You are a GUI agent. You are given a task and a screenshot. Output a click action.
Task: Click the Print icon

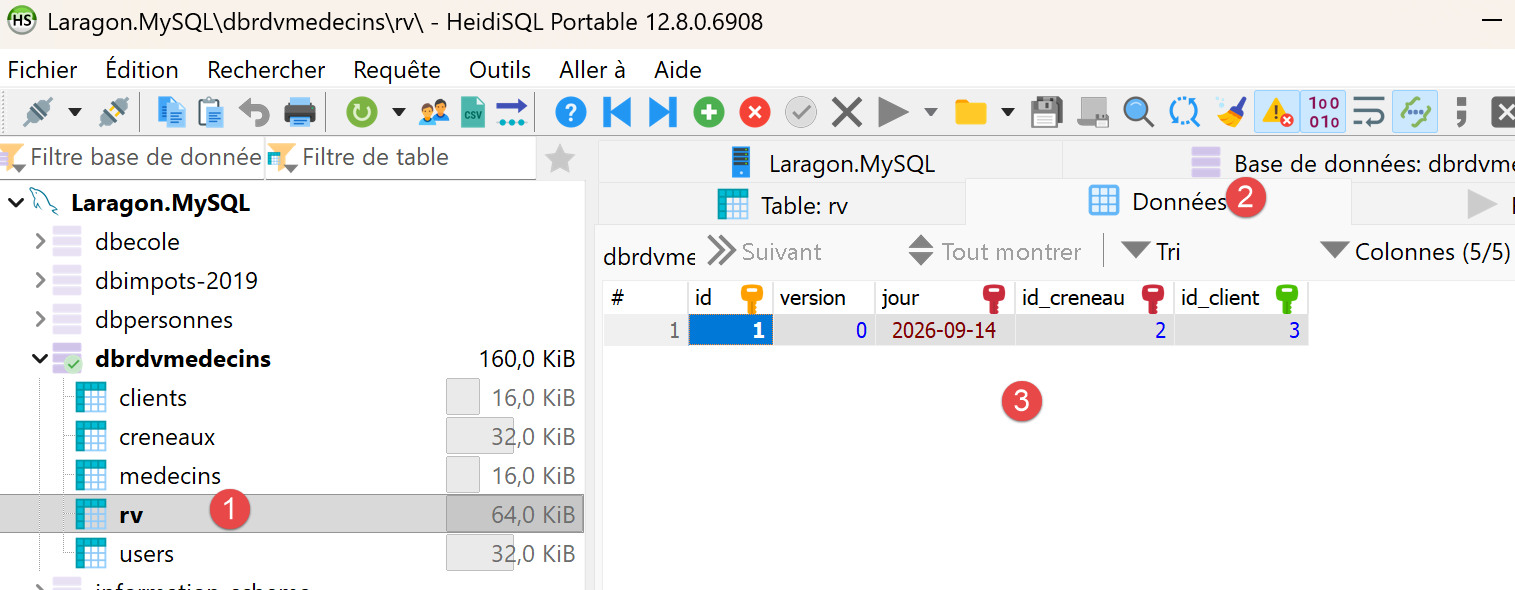coord(300,111)
